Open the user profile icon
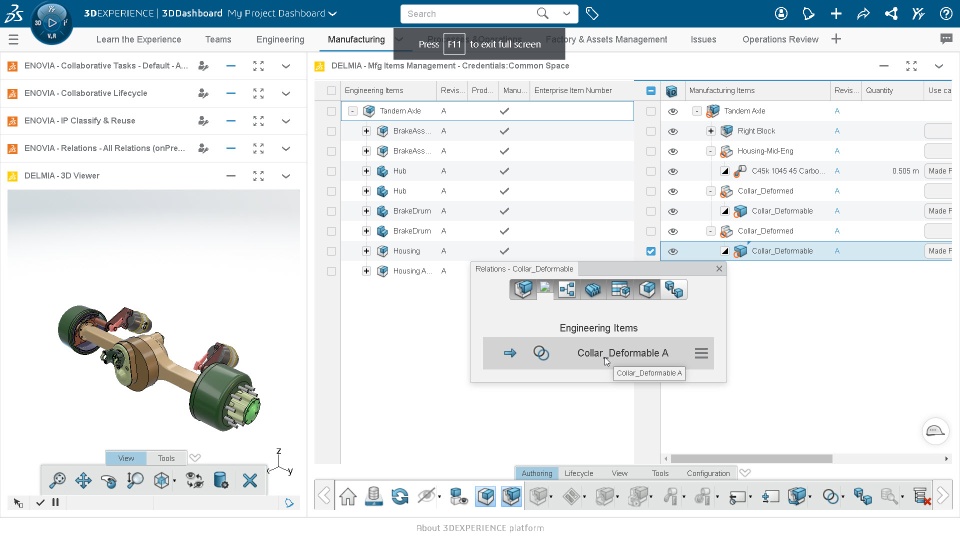960x540 pixels. point(781,13)
